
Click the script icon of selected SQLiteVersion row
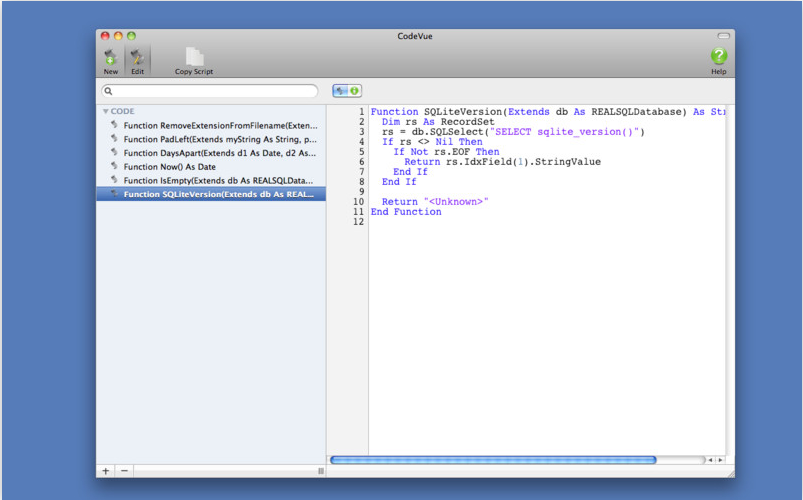click(x=114, y=194)
